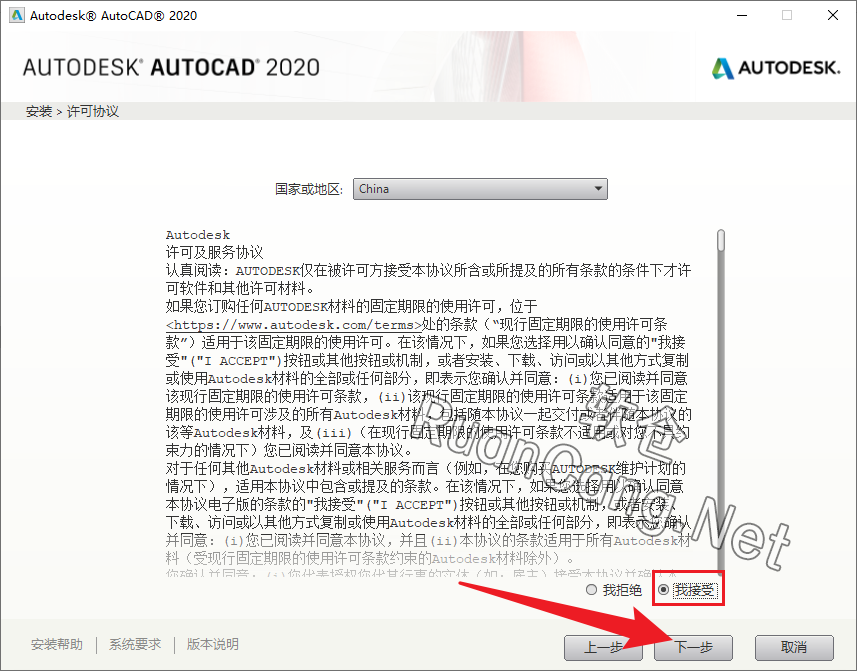
Task: Open the 系统要求 system requirements link
Action: point(135,645)
